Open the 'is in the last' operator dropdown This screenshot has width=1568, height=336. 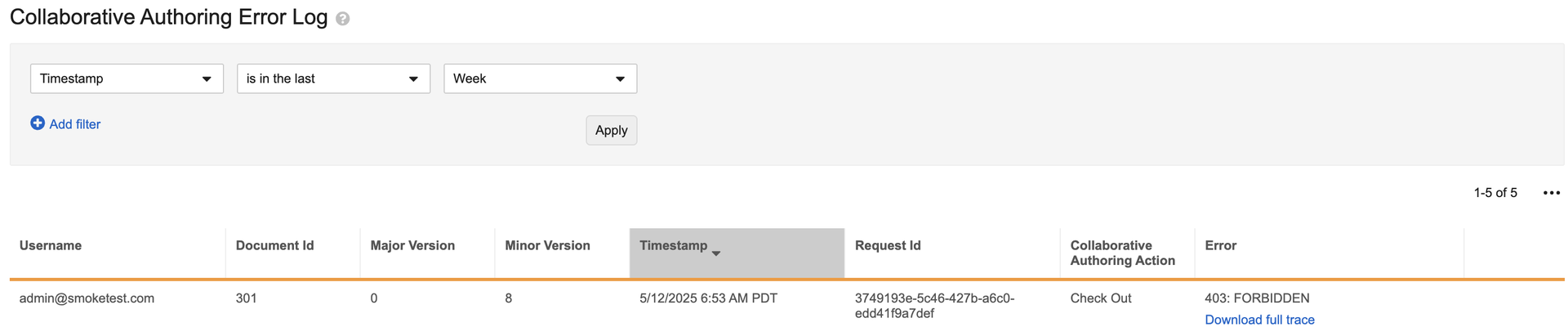click(333, 78)
